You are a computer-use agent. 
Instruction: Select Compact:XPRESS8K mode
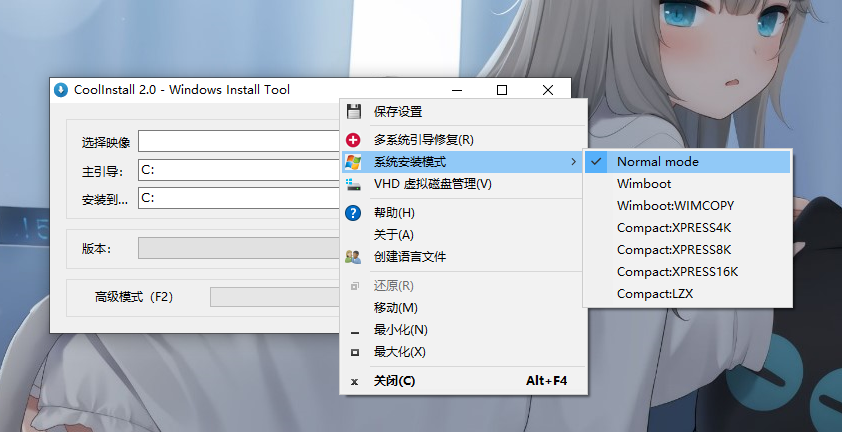coord(687,250)
